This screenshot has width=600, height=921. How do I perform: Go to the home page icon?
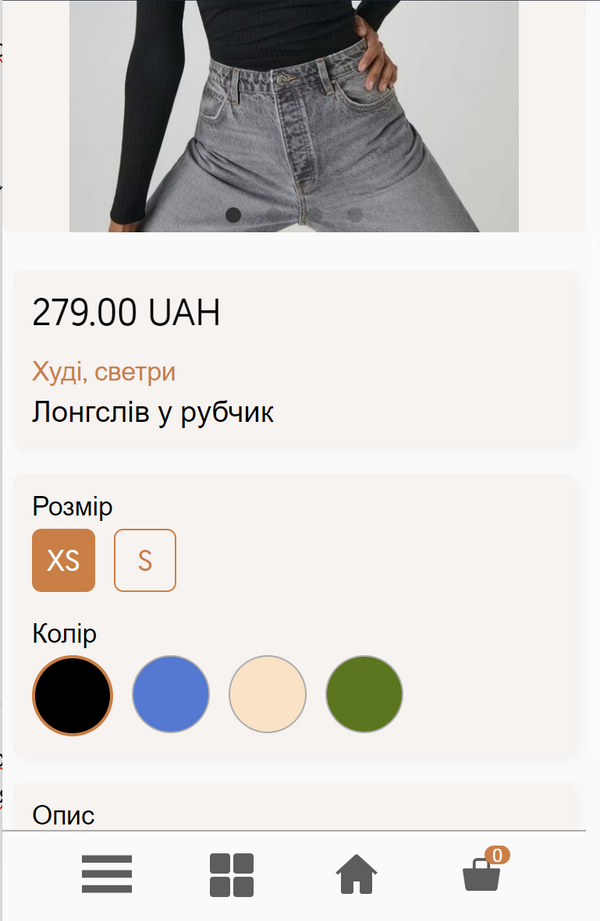tap(356, 874)
